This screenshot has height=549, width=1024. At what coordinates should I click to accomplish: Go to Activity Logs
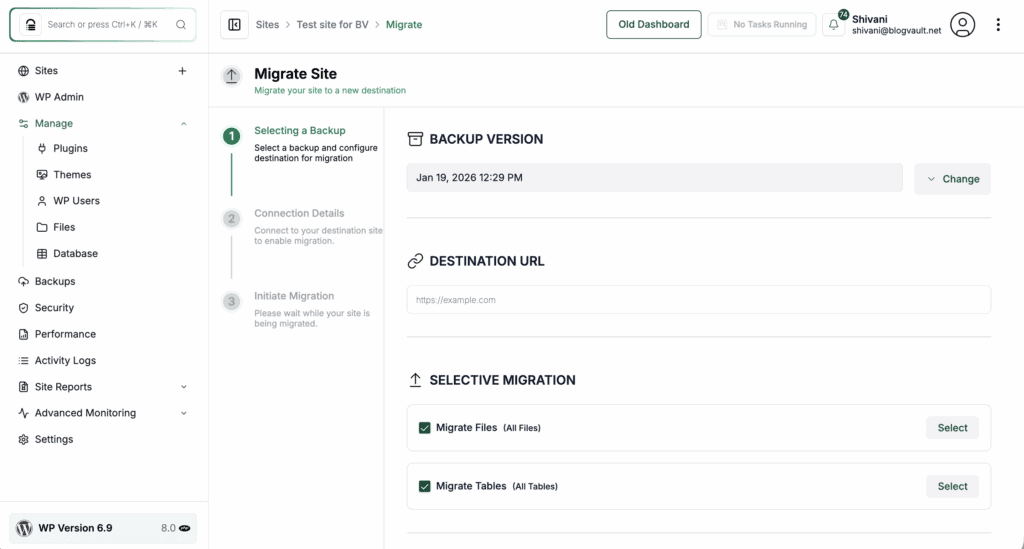65,360
